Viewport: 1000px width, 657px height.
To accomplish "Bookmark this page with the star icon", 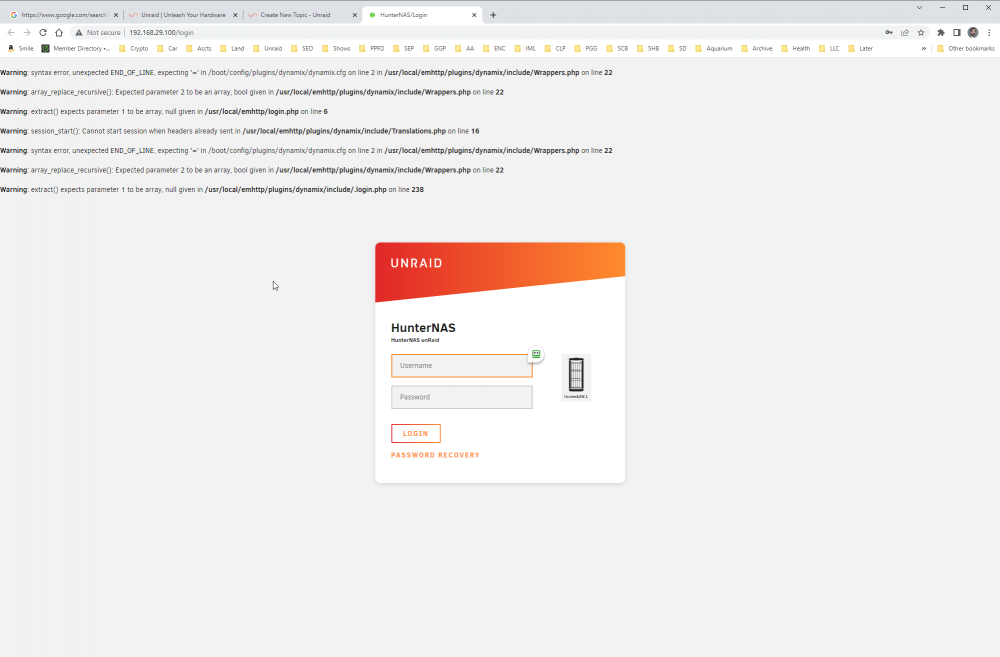I will [921, 33].
